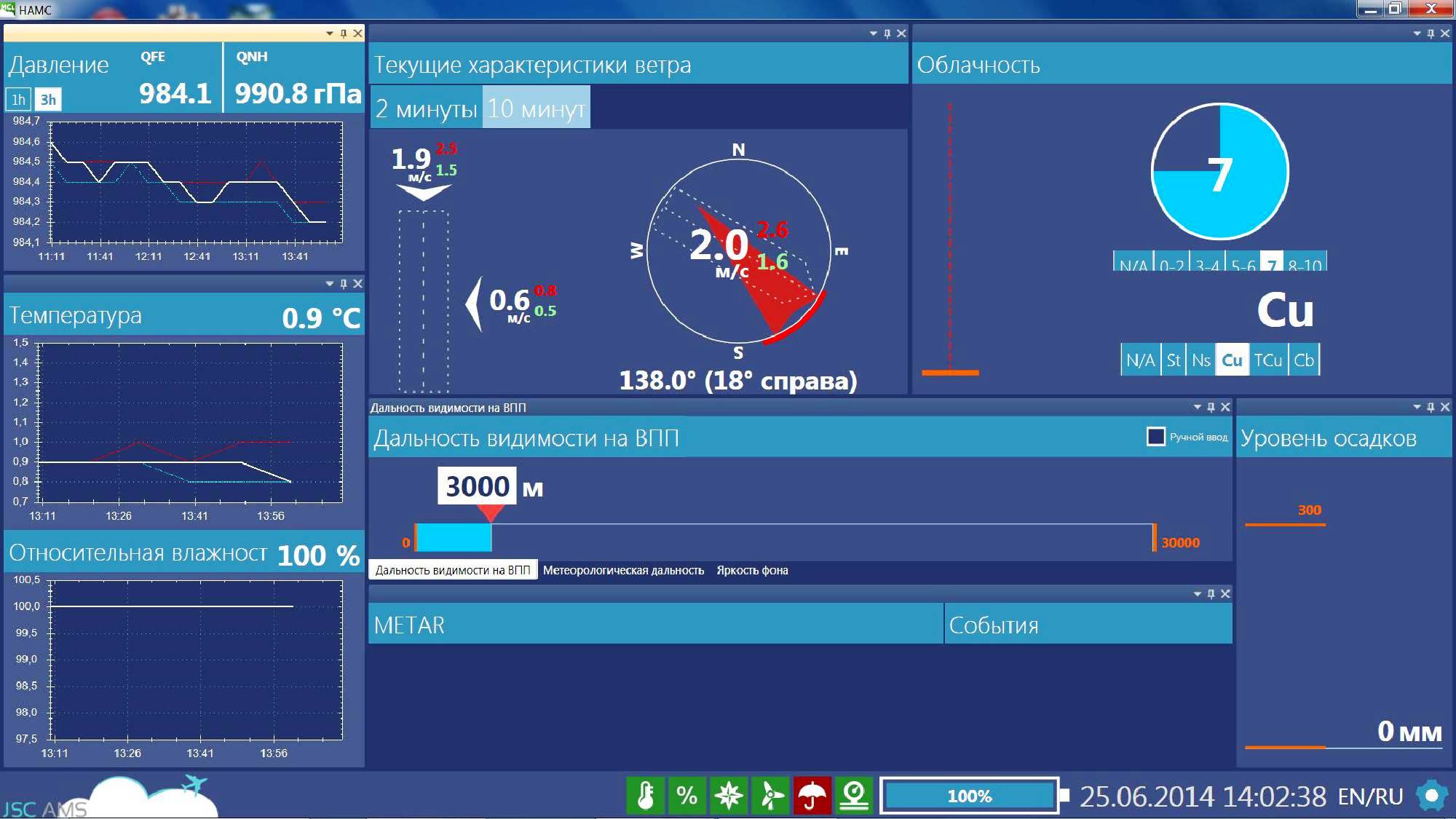1456x819 pixels.
Task: Open the wind panel dropdown arrow
Action: 873,33
